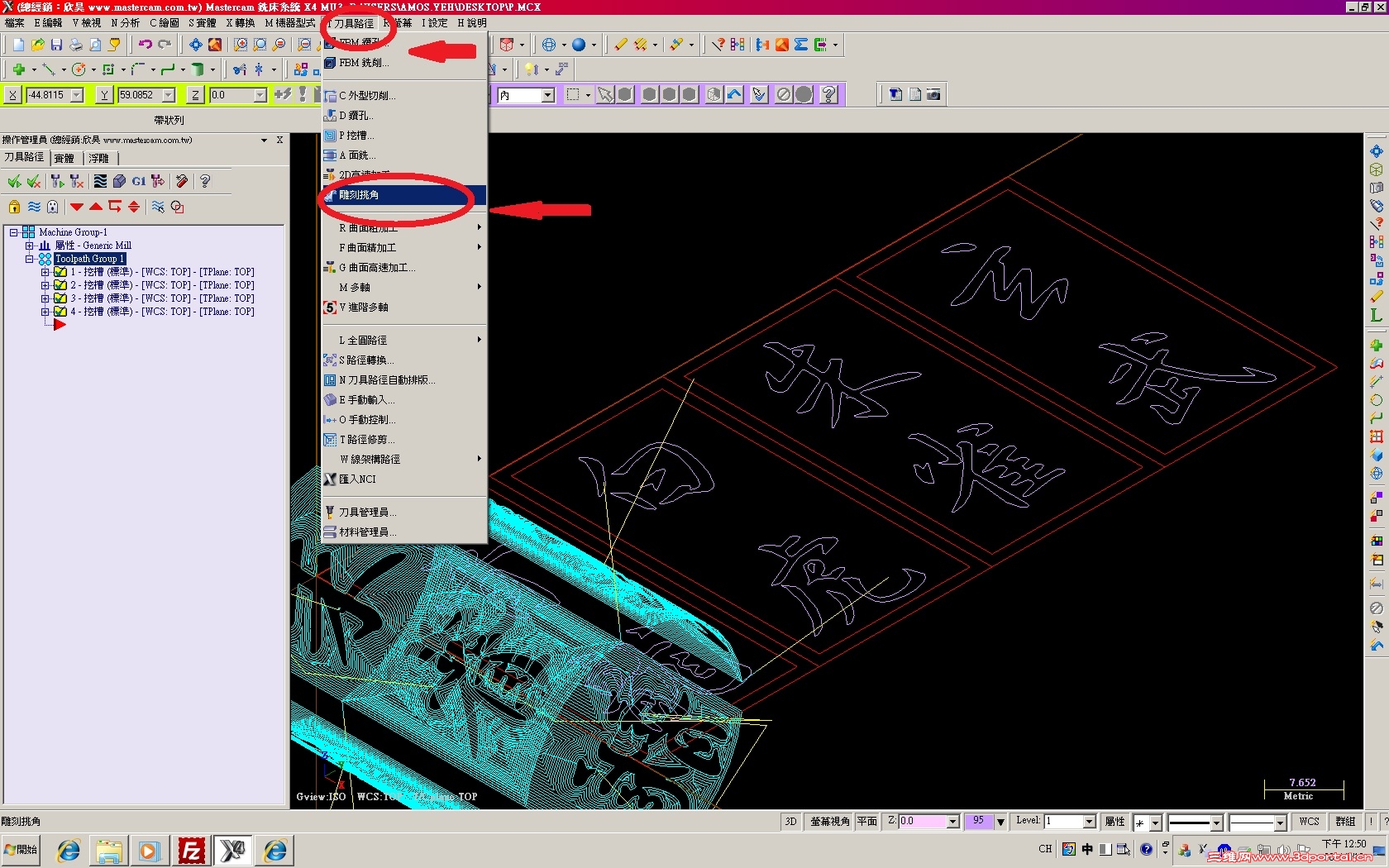The width and height of the screenshot is (1389, 868).
Task: Expand the 屬性 - Generic Mill node
Action: 29,246
